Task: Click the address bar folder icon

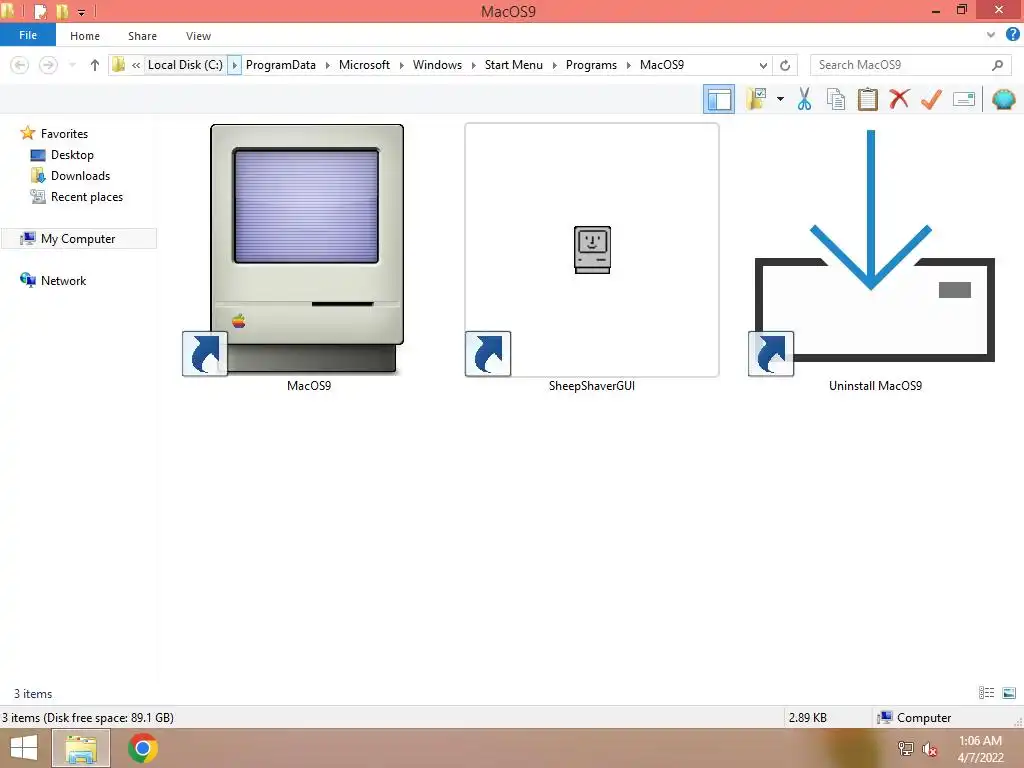Action: click(x=118, y=65)
